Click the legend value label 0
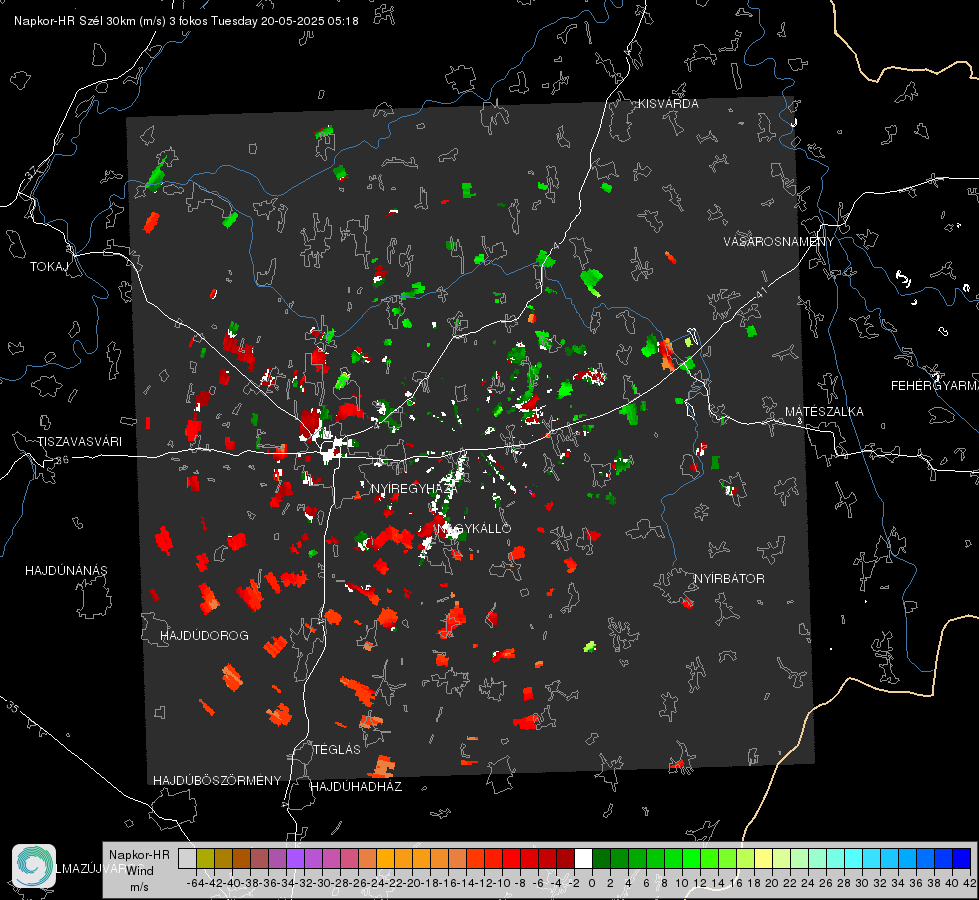Screen dimensions: 979x900 592,883
